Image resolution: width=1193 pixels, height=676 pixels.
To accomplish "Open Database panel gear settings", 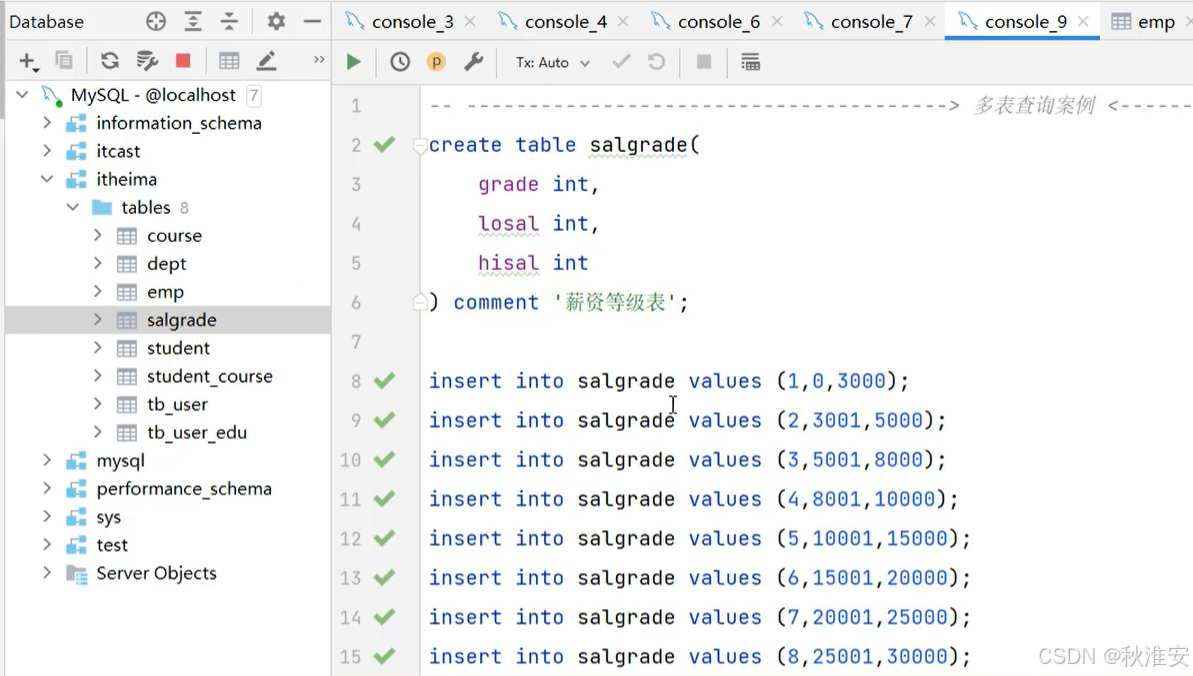I will coord(276,21).
